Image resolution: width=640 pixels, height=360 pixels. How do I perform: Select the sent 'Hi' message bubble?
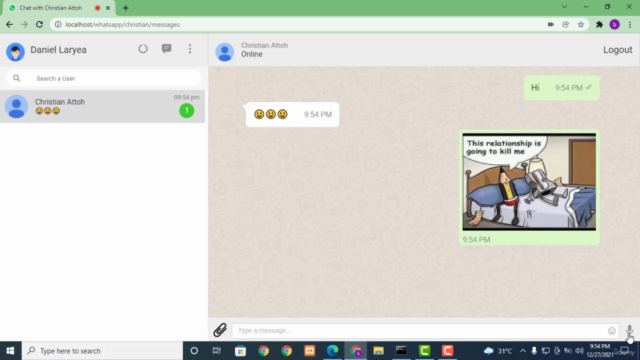tap(562, 88)
